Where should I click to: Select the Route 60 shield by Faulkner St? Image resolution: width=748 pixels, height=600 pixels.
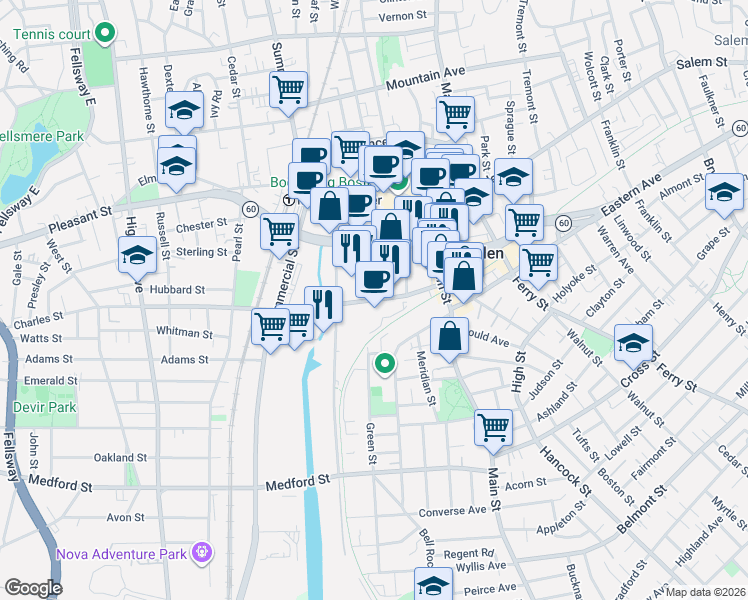point(740,127)
